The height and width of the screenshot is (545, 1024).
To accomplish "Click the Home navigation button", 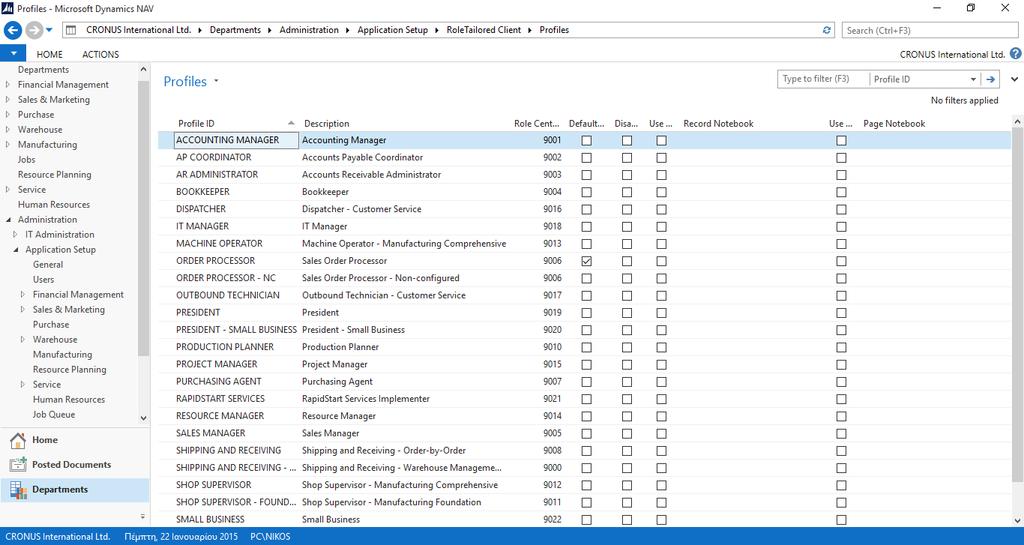I will click(x=75, y=441).
